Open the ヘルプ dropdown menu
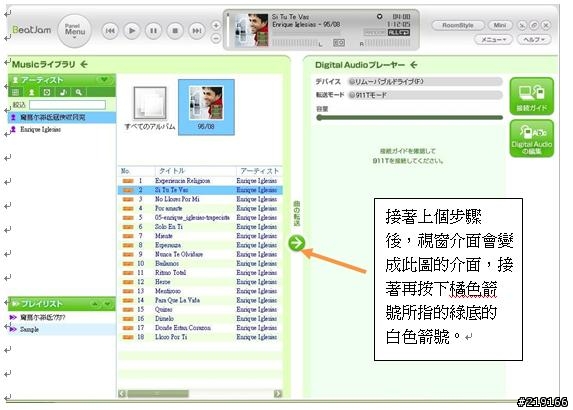 tap(534, 39)
